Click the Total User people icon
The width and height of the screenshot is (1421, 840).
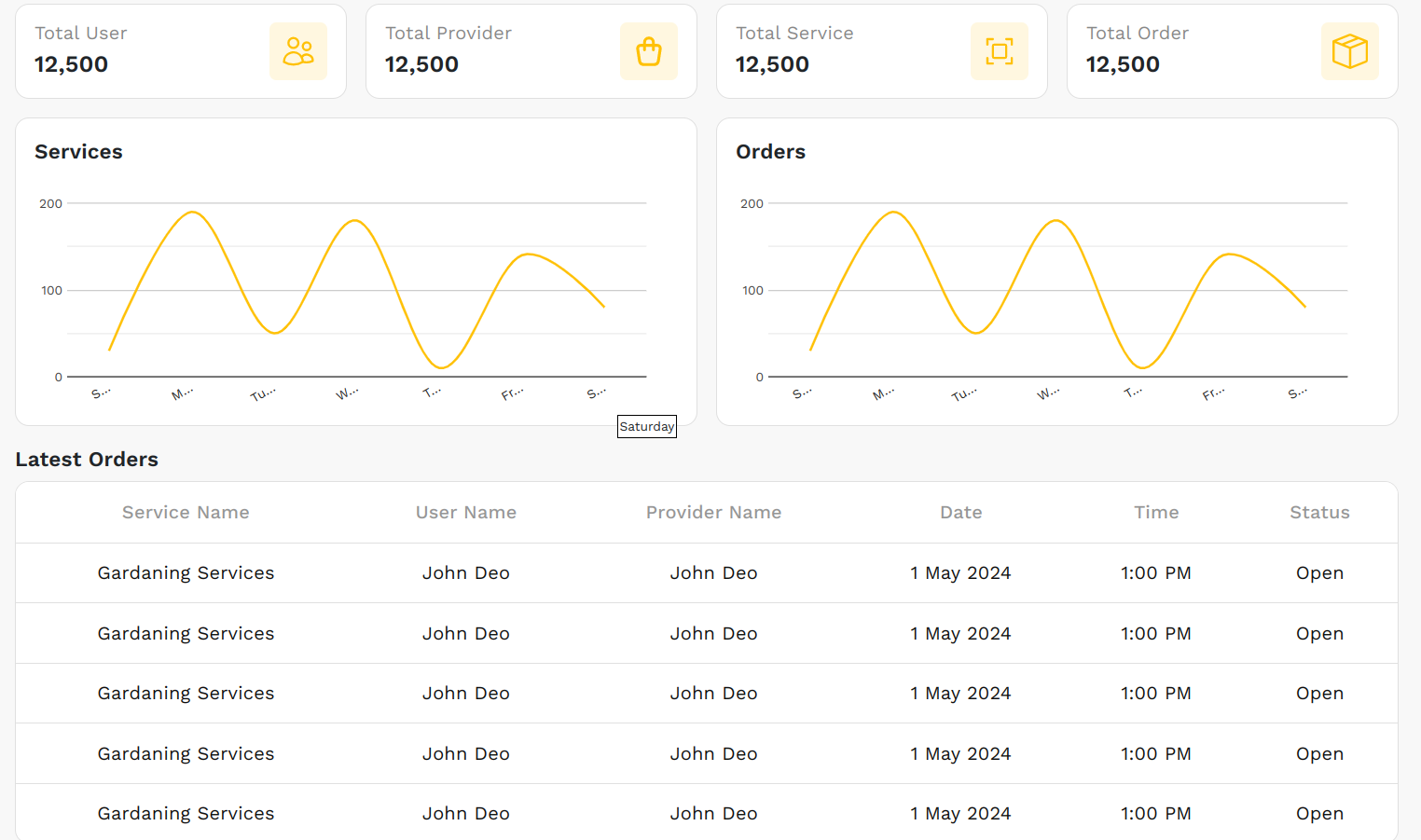(298, 51)
